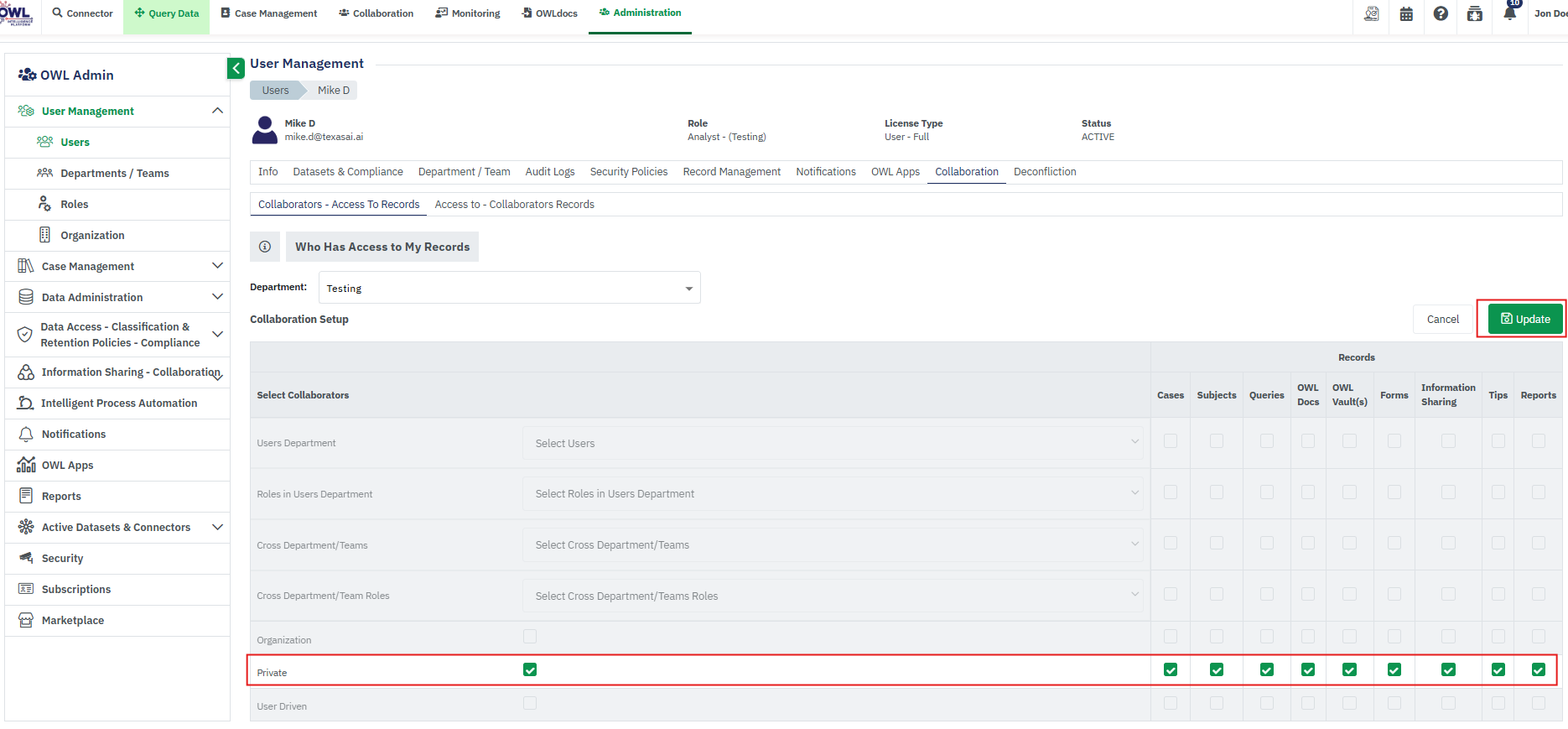The width and height of the screenshot is (1568, 729).
Task: Switch to the Deconfliction tab
Action: [x=1045, y=172]
